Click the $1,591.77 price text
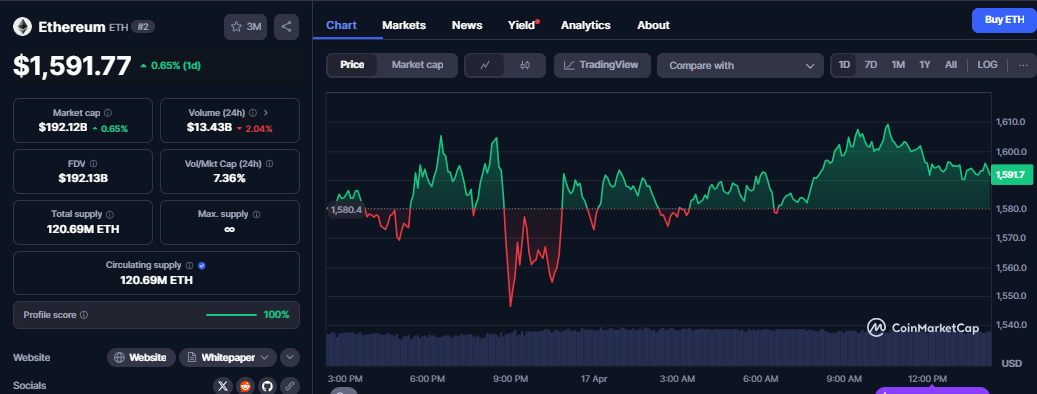The width and height of the screenshot is (1037, 394). pyautogui.click(x=73, y=66)
